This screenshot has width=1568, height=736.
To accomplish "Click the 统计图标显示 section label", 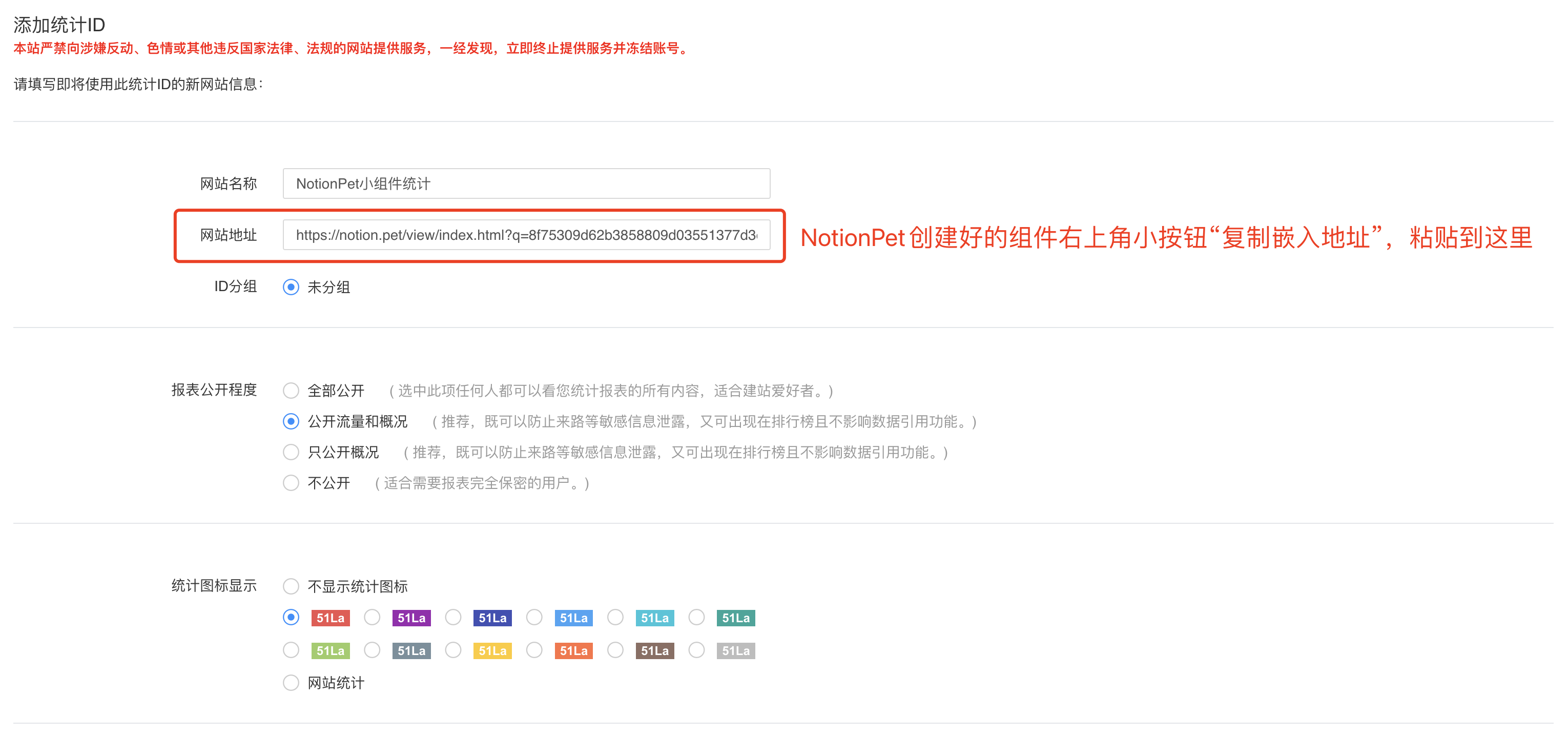I will pyautogui.click(x=214, y=586).
